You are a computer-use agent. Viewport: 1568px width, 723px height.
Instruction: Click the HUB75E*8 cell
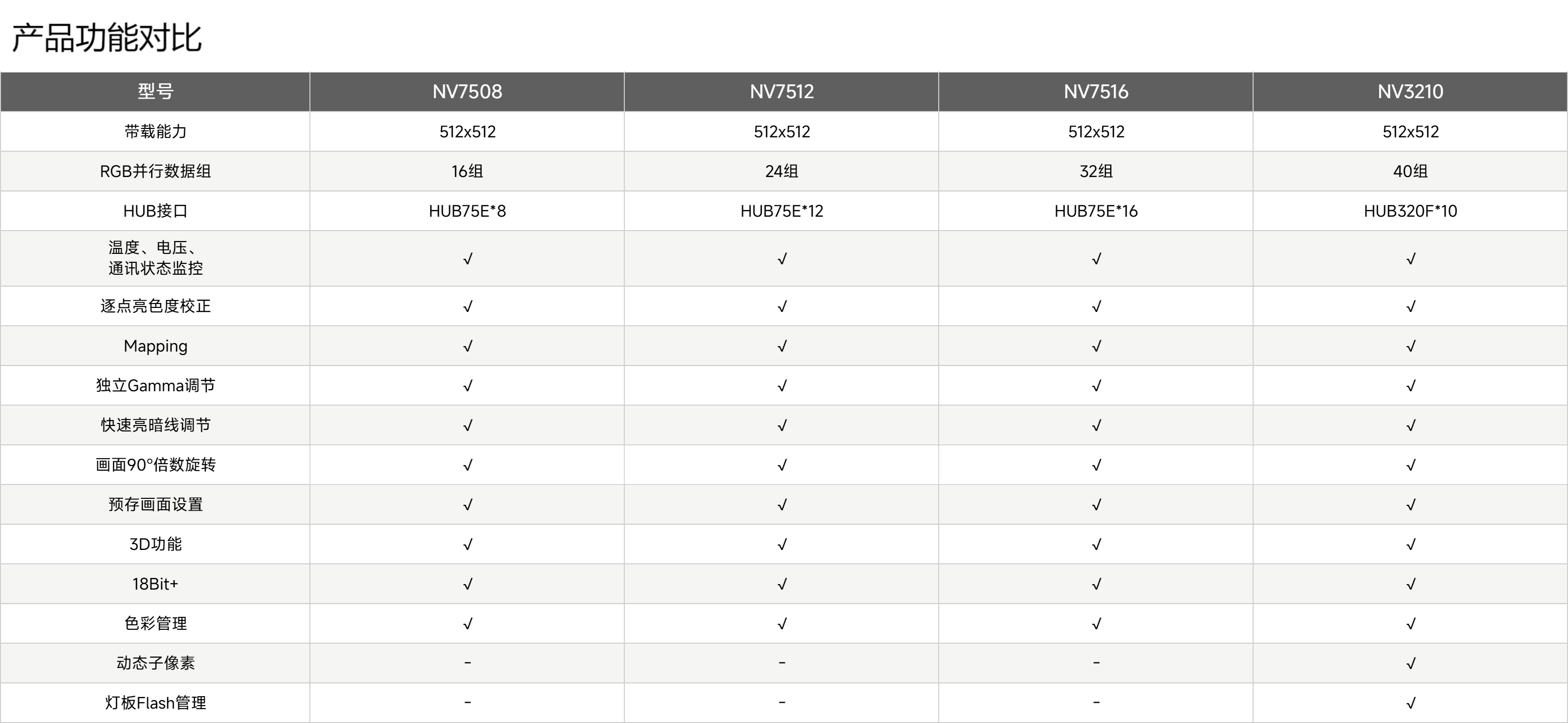467,211
